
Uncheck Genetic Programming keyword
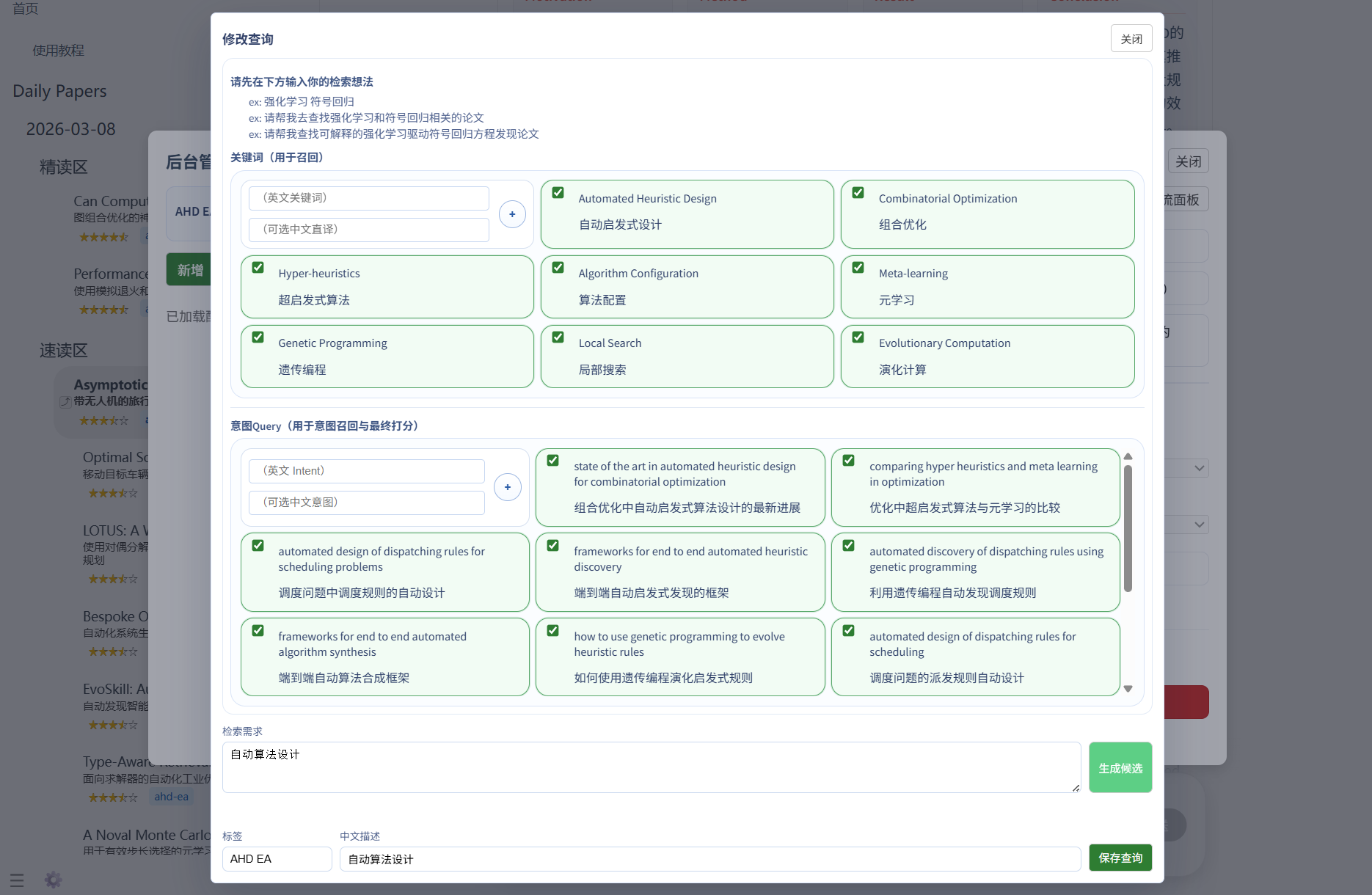[258, 337]
